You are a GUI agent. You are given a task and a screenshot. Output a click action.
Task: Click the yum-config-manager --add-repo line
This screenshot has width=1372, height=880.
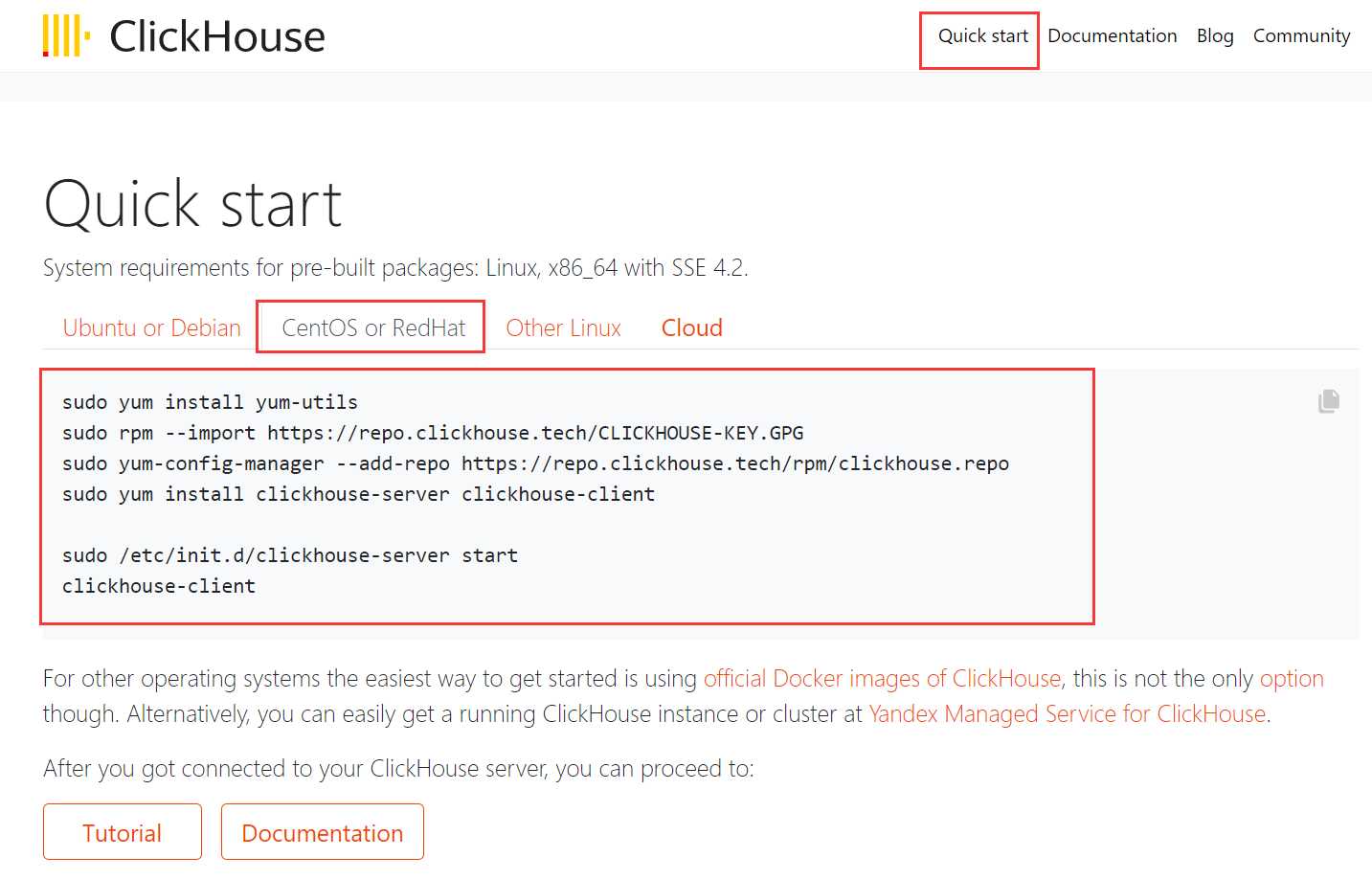pos(535,463)
